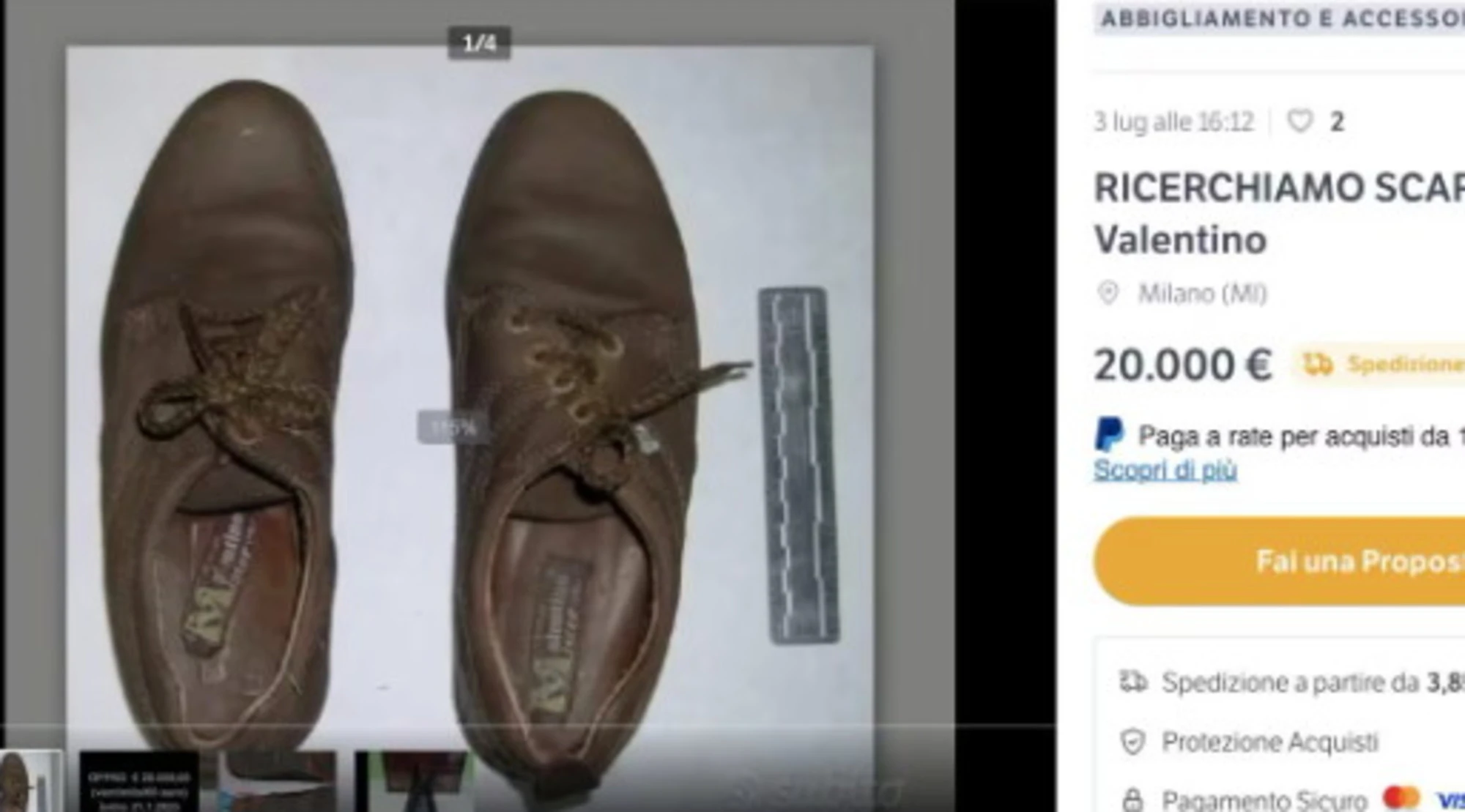The height and width of the screenshot is (812, 1465).
Task: Select the first shoe thumbnail
Action: 31,782
